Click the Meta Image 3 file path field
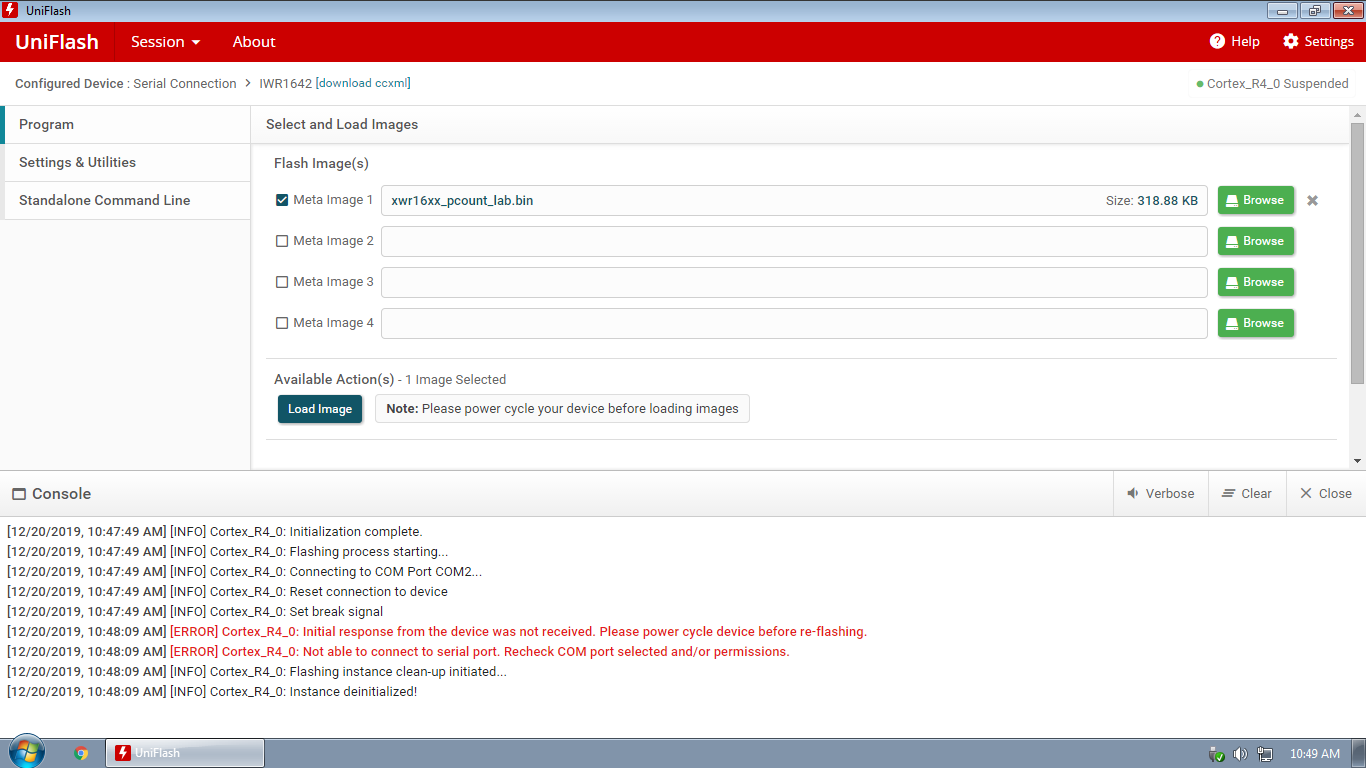Viewport: 1366px width, 768px height. [x=794, y=282]
